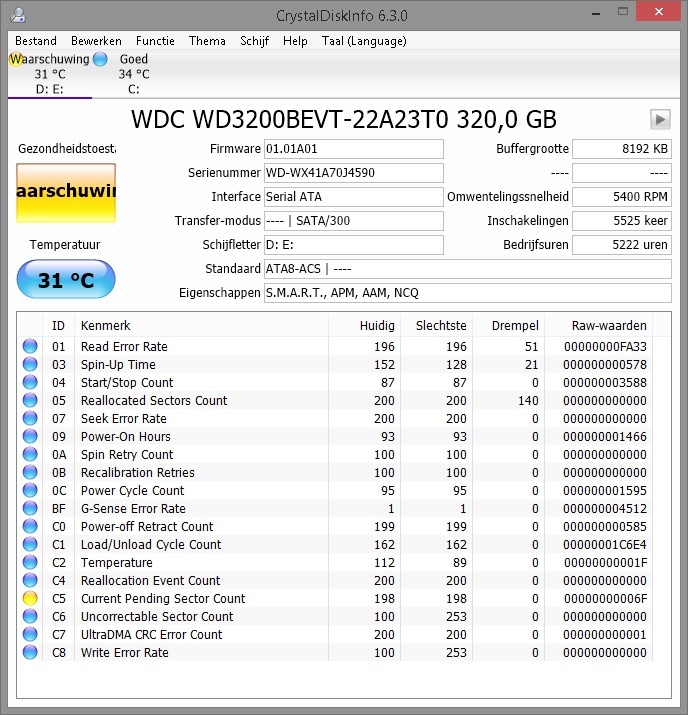The height and width of the screenshot is (715, 688).
Task: Click the Firmware field 01.01A01
Action: tap(354, 149)
